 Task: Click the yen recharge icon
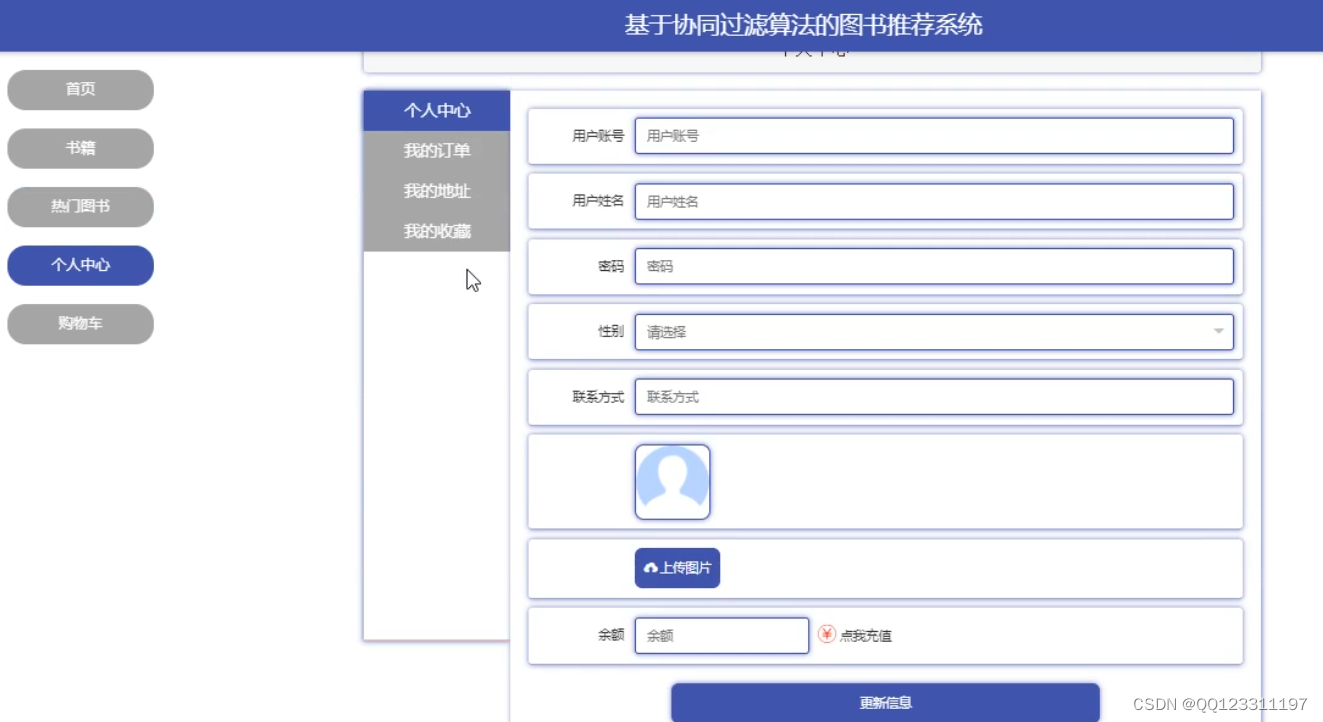click(826, 634)
